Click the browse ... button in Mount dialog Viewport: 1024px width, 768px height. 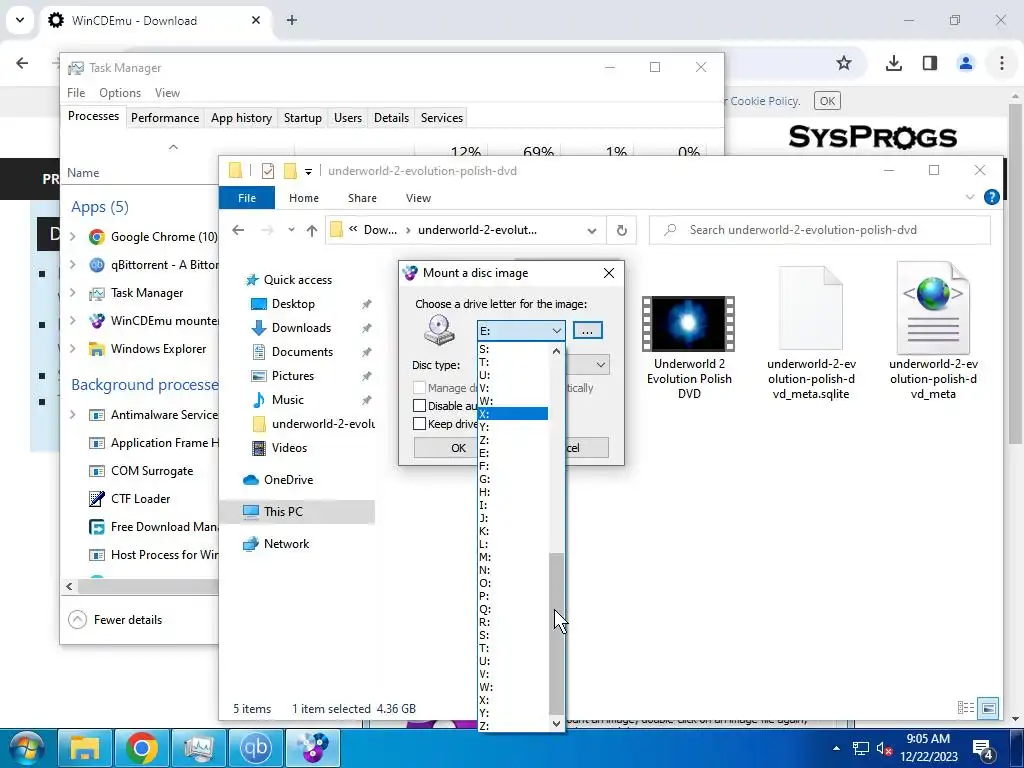(x=587, y=330)
